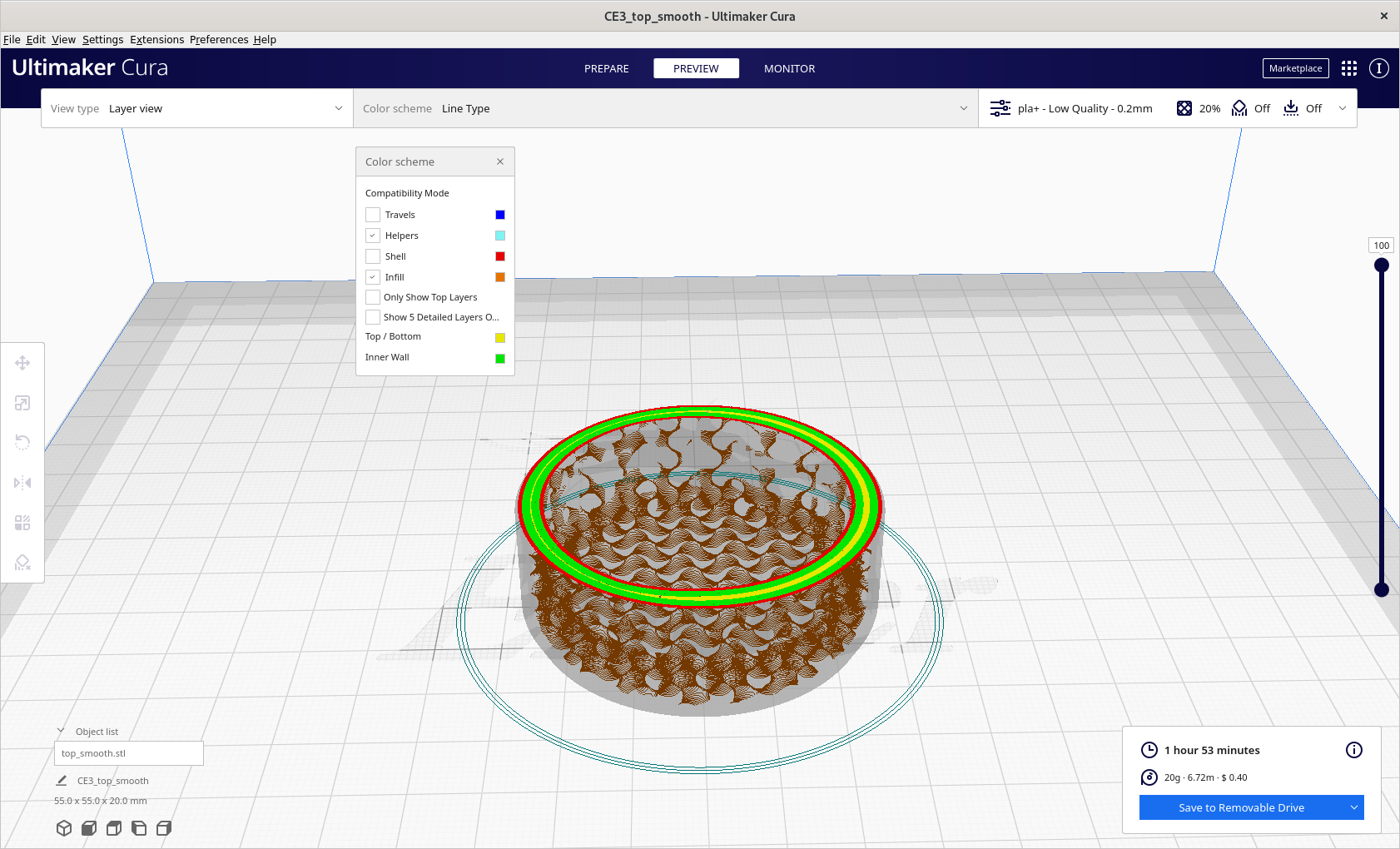
Task: Uncheck the Infill checkbox
Action: coord(373,277)
